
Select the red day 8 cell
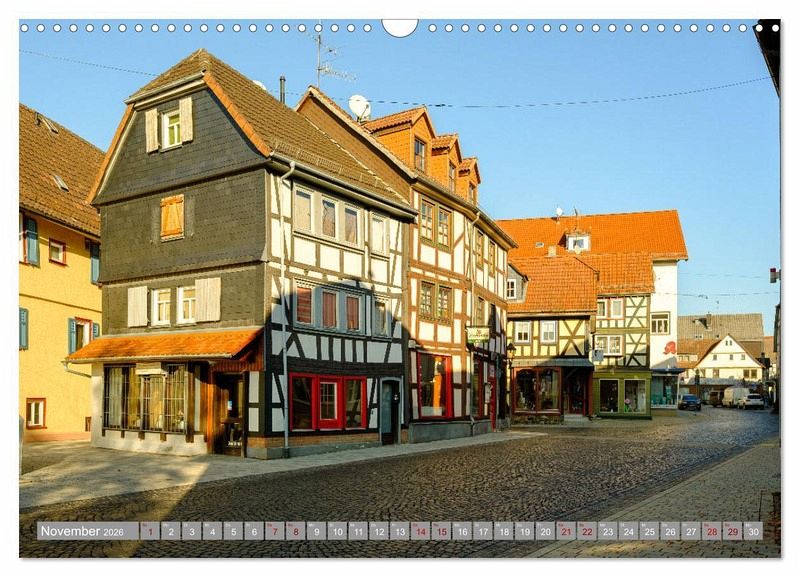296,531
